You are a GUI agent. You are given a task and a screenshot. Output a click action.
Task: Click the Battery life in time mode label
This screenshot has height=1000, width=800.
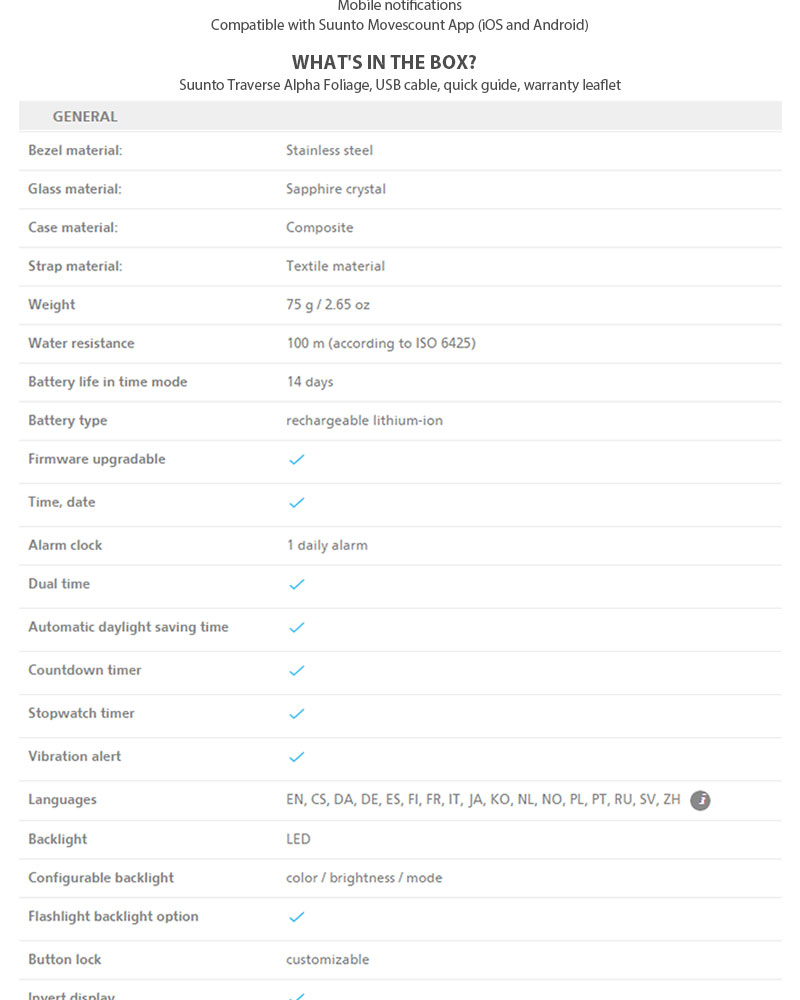coord(107,382)
